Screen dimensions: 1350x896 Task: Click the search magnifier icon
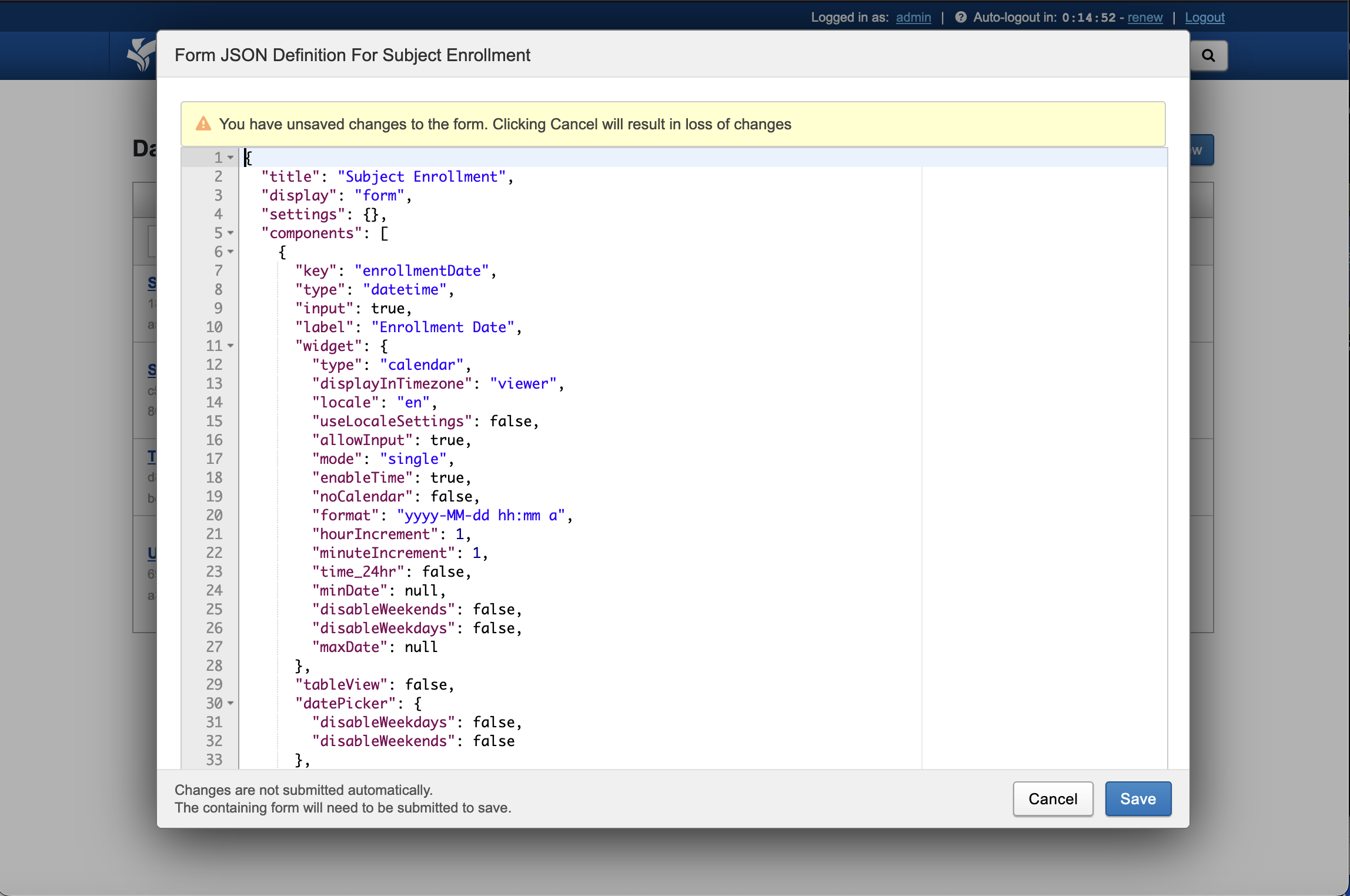coord(1208,55)
